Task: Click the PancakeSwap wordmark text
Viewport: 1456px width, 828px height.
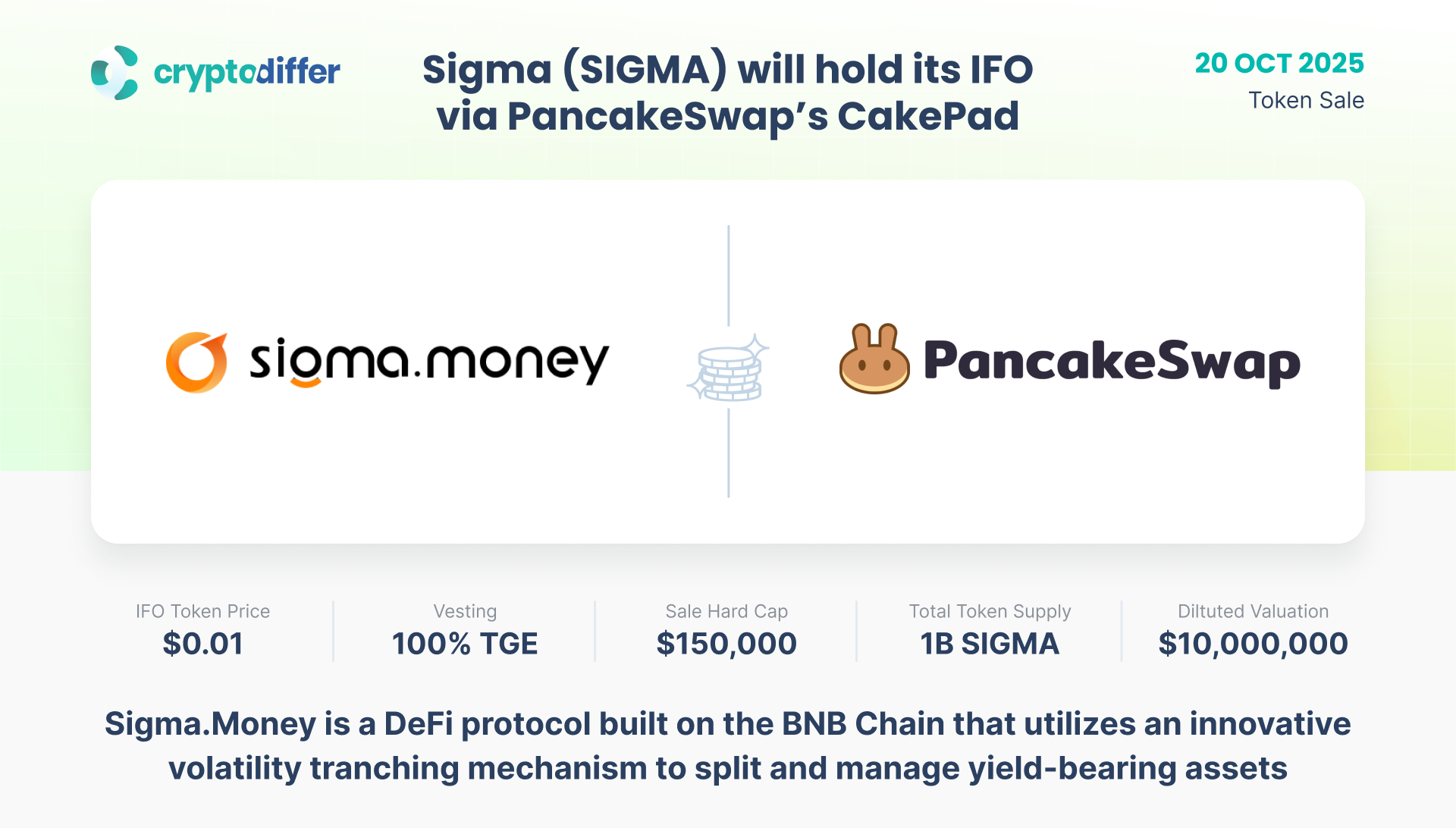Action: 1111,362
